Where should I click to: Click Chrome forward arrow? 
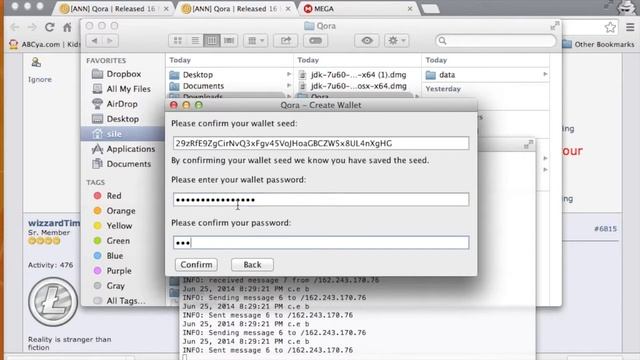32,27
